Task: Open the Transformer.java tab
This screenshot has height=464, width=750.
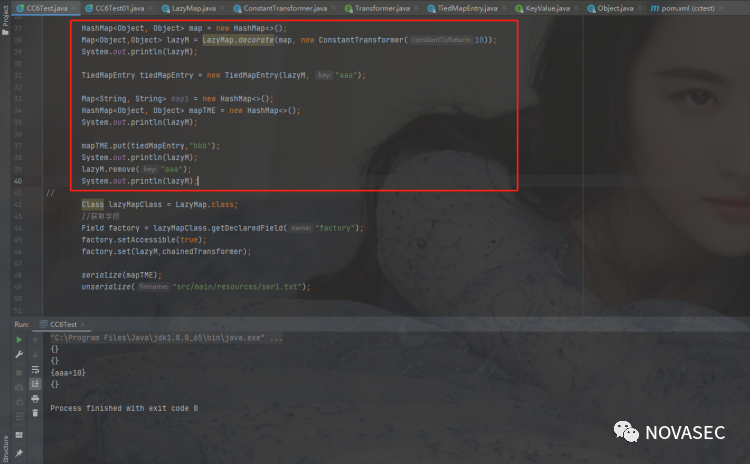Action: coord(382,8)
